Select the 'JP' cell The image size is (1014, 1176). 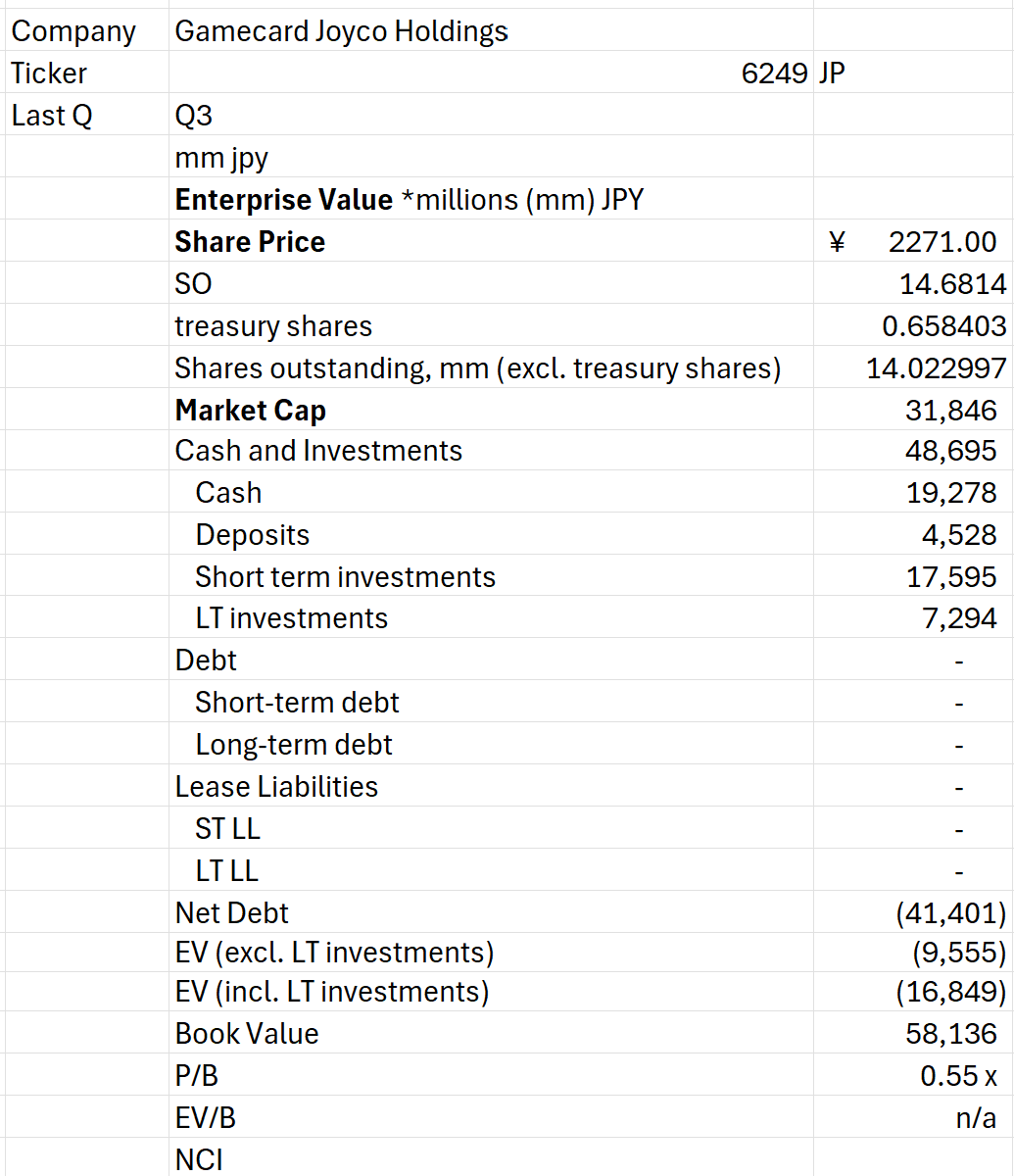click(832, 73)
